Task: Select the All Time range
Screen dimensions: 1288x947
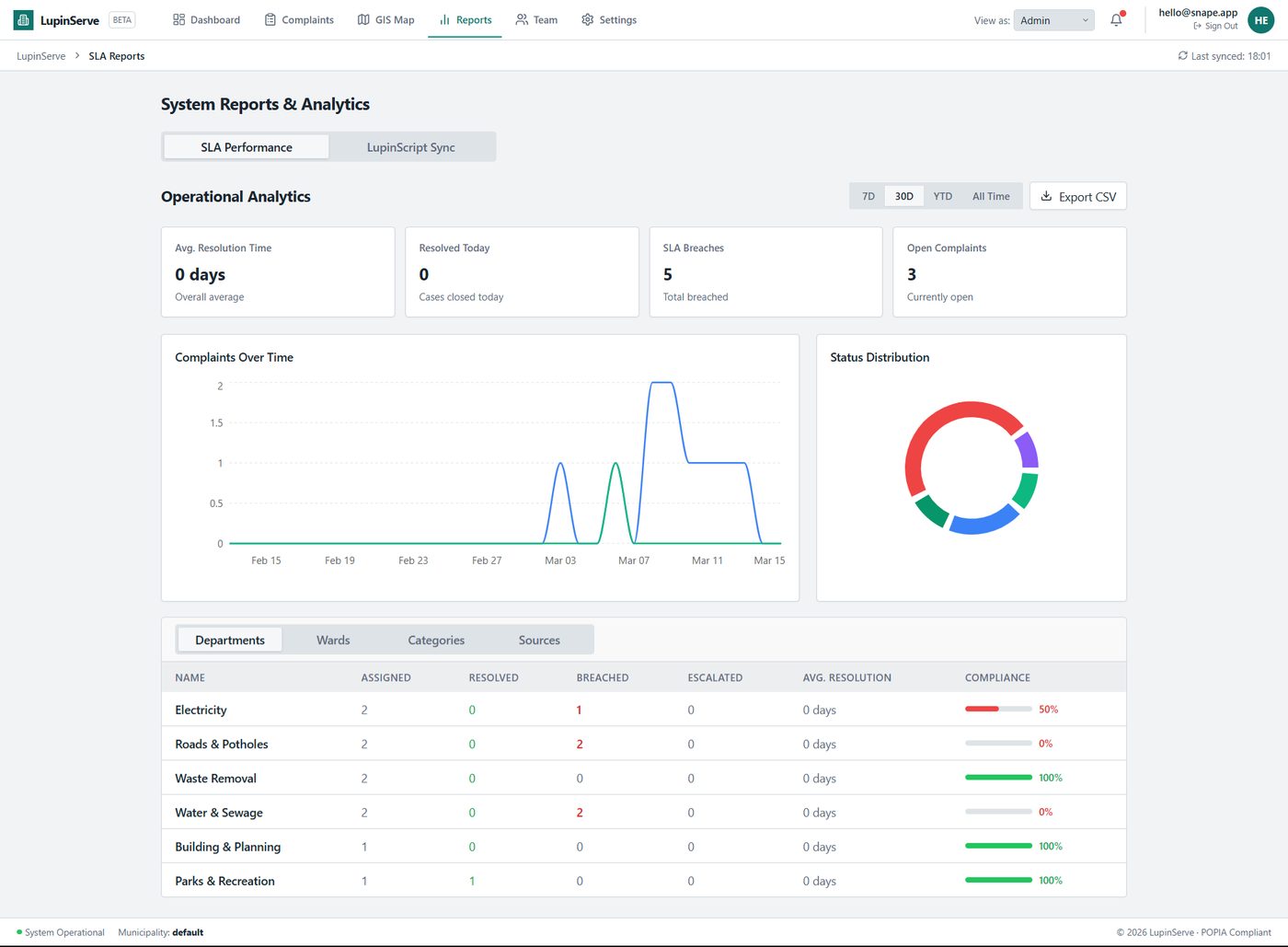Action: 991,196
